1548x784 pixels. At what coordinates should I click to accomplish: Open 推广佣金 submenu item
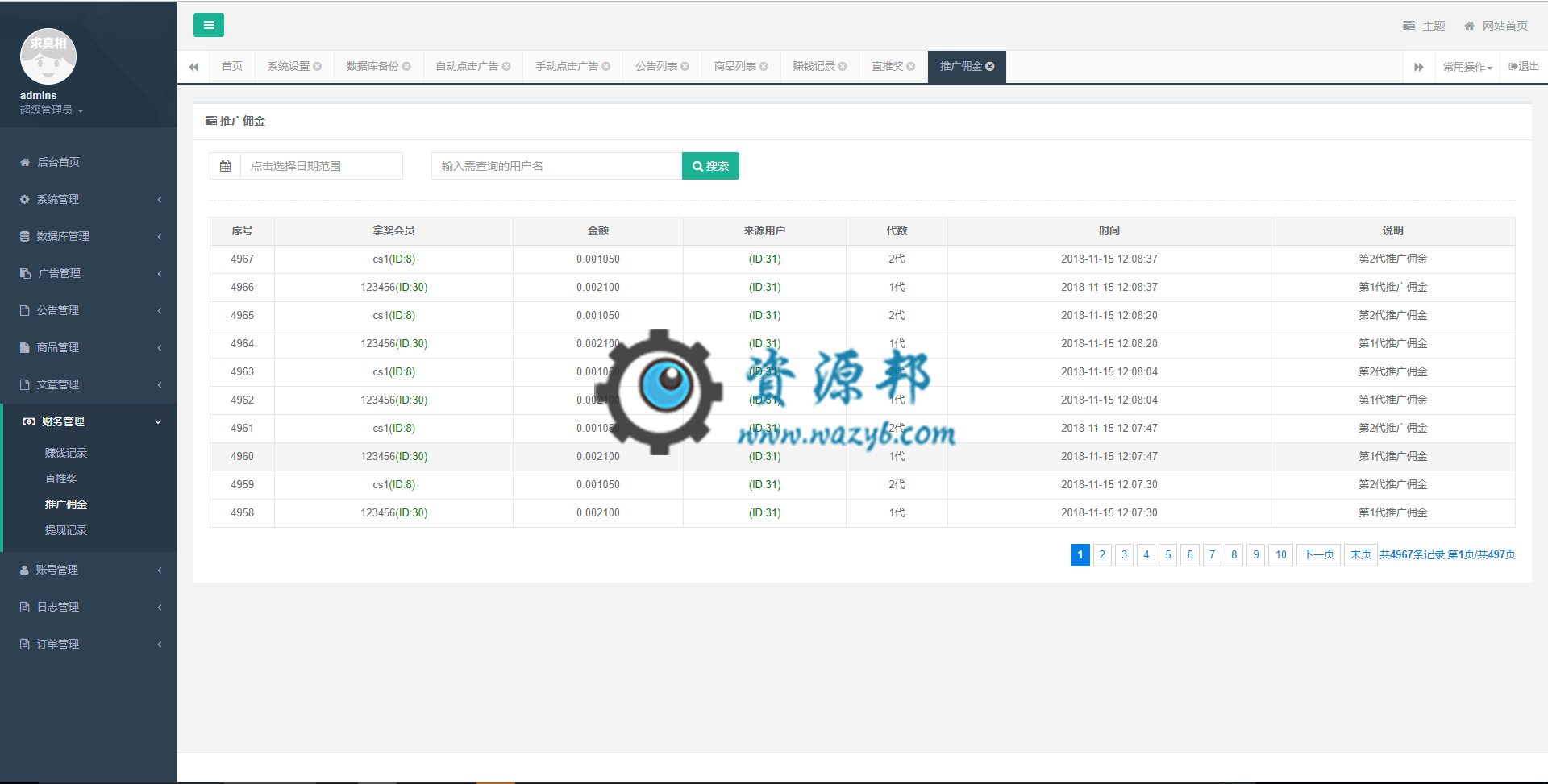pos(66,504)
